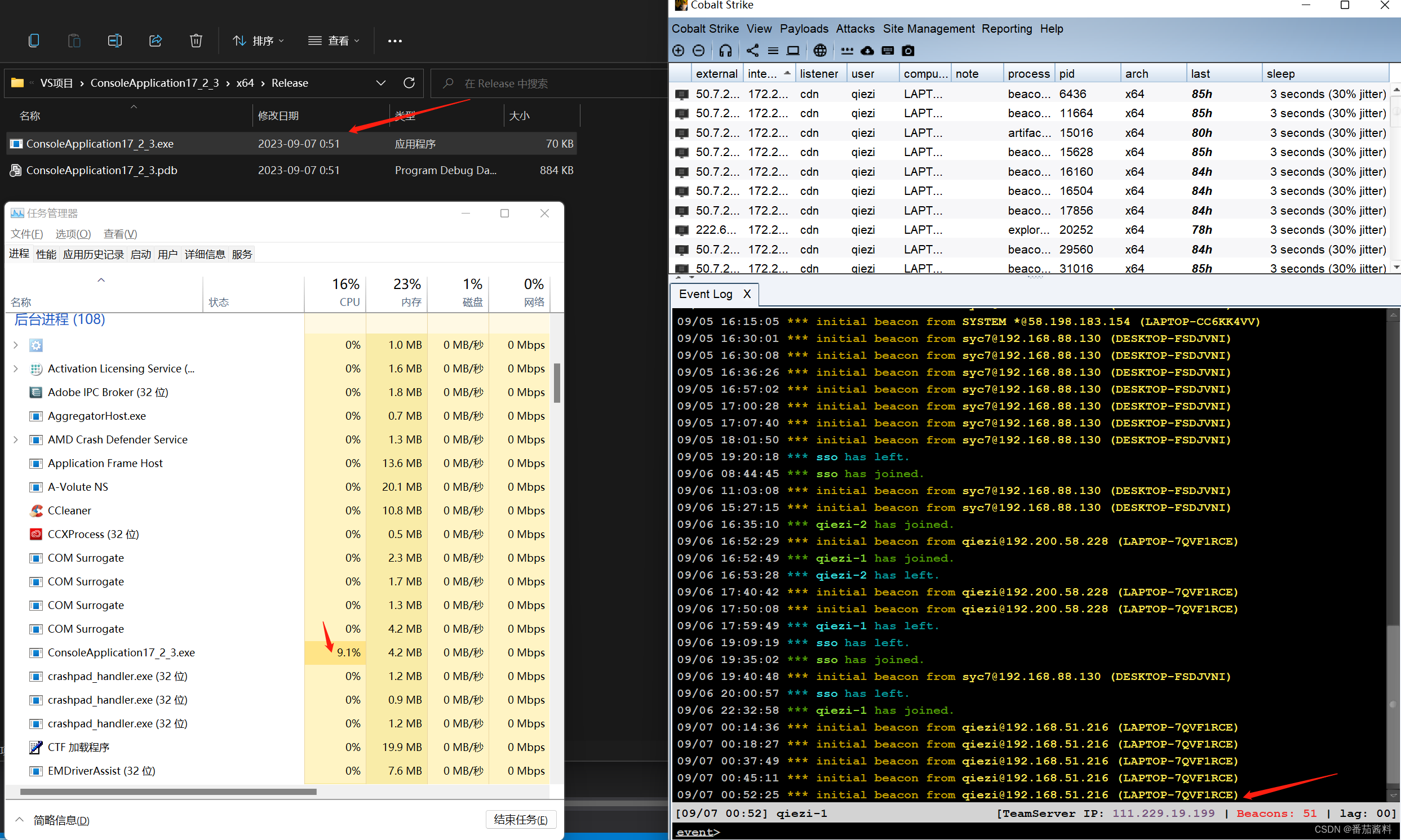
Task: Open downloads cloud icon
Action: [867, 51]
